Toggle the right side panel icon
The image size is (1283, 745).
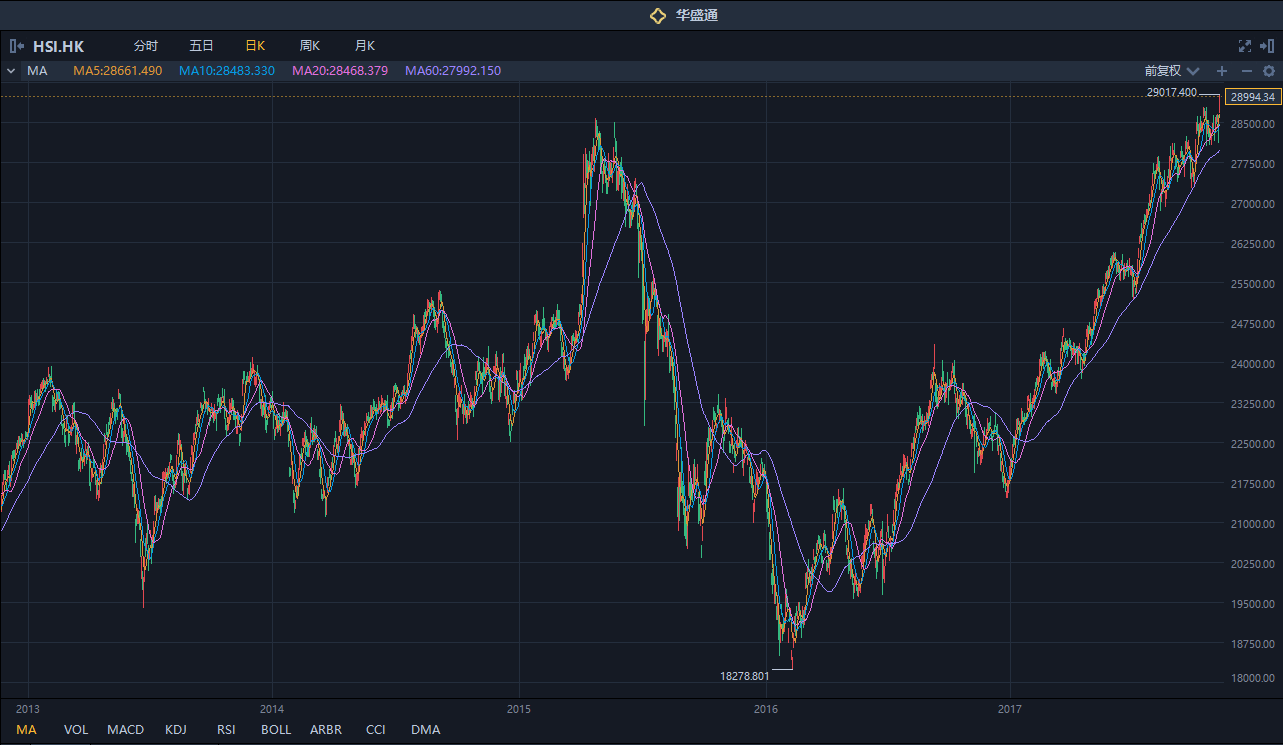pyautogui.click(x=1267, y=46)
